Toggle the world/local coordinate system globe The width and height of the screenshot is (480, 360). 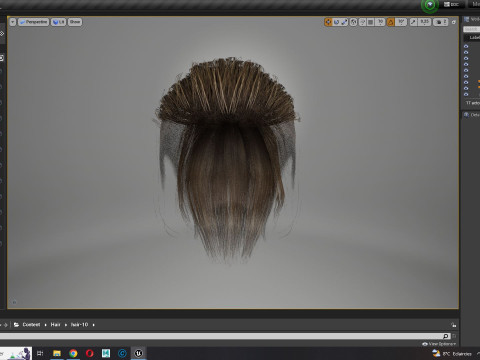(354, 22)
